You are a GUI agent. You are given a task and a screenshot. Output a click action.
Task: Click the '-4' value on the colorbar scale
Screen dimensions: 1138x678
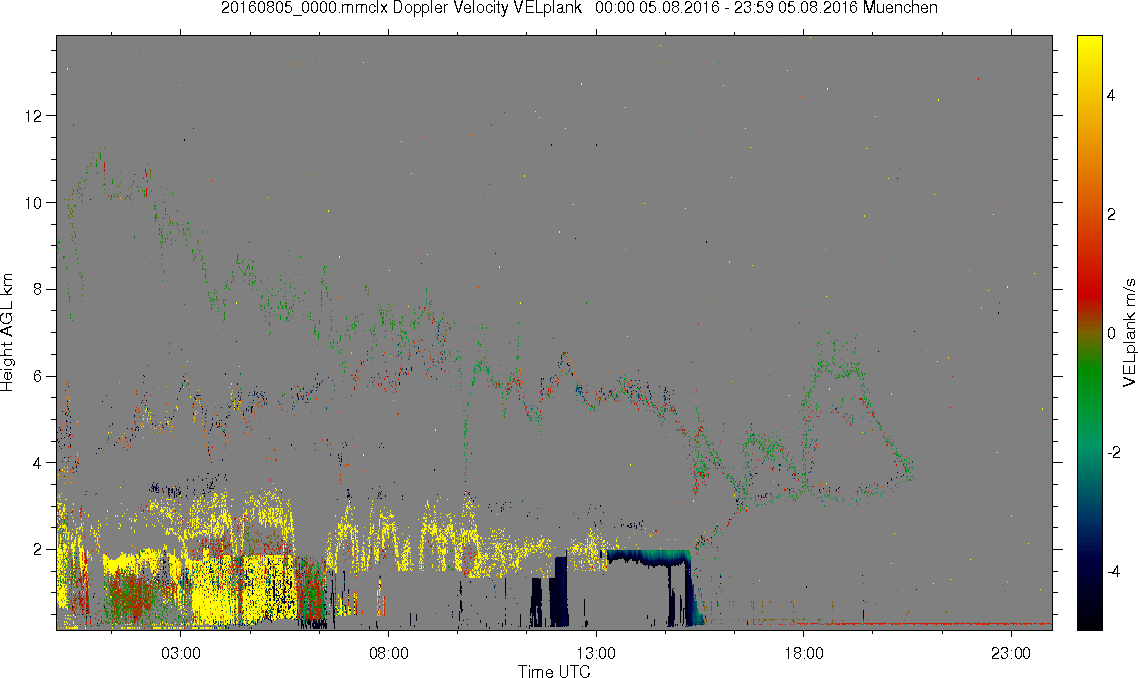(x=1113, y=571)
